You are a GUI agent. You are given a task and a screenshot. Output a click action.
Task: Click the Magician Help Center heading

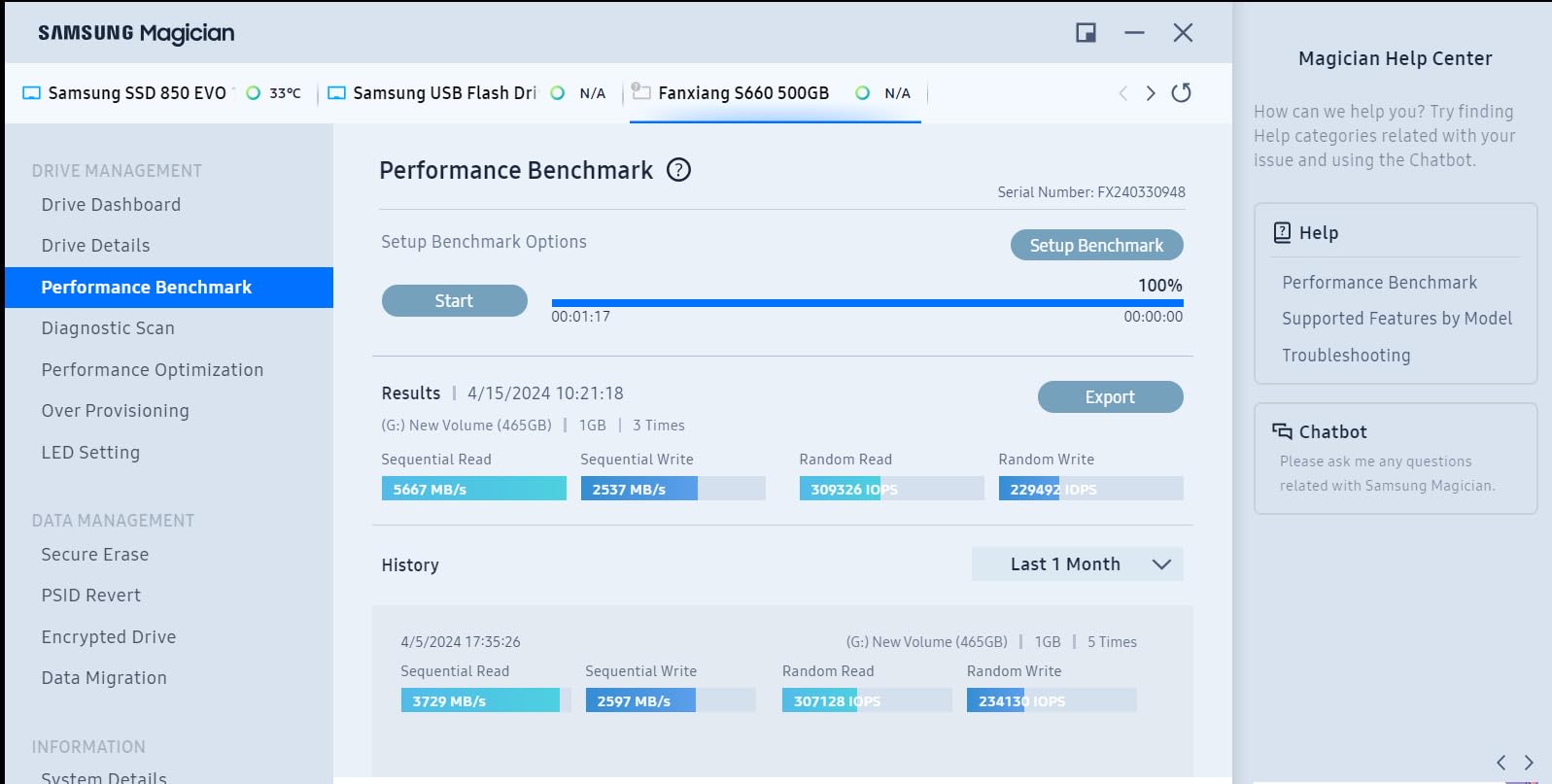pos(1395,58)
